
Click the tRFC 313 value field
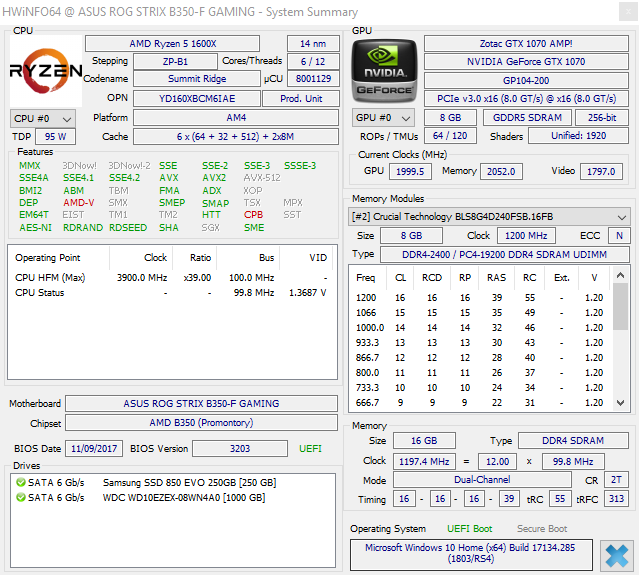pyautogui.click(x=616, y=499)
